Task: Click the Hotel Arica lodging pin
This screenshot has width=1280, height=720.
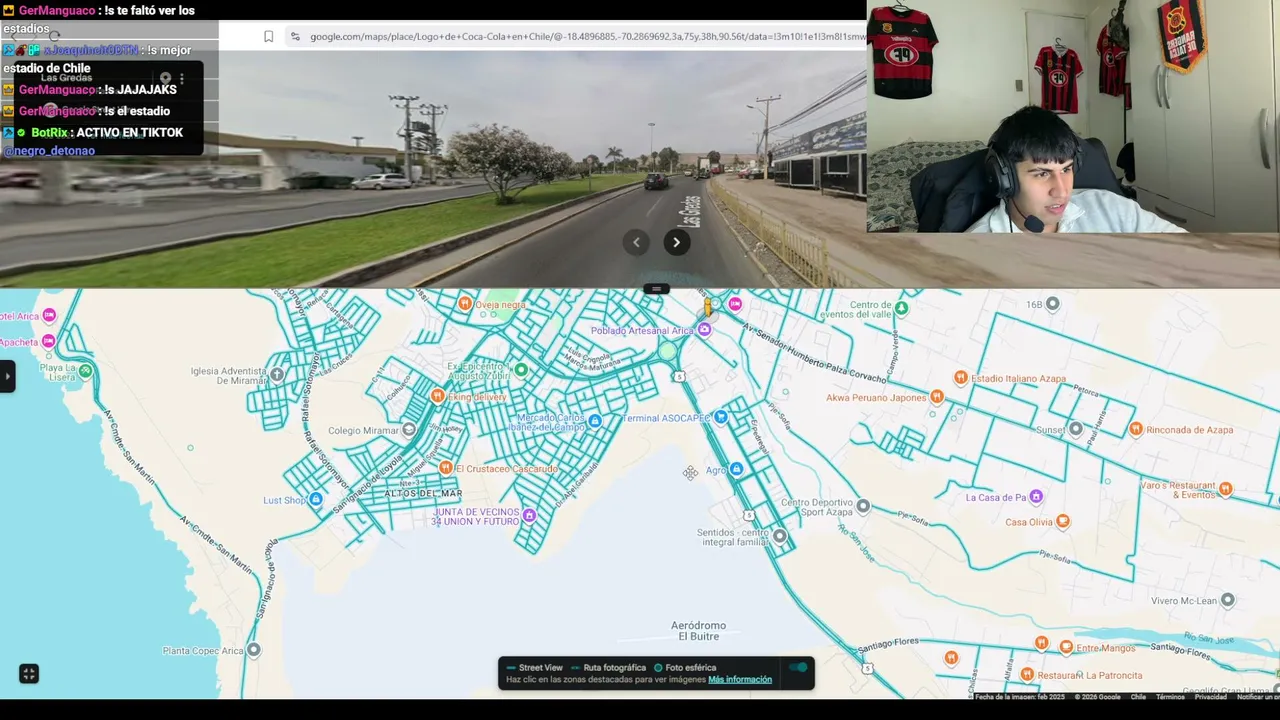Action: coord(49,316)
